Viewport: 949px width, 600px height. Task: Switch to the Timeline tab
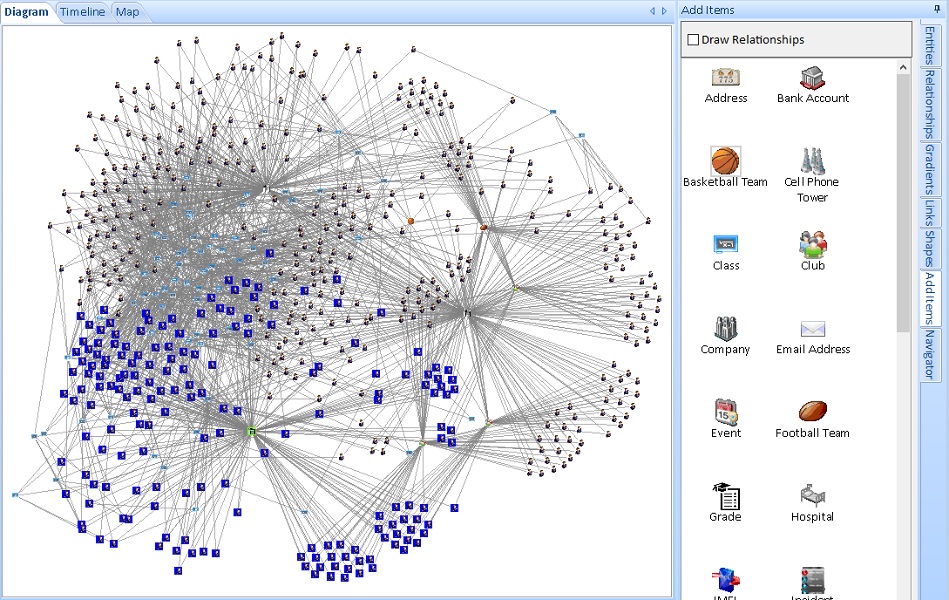point(81,11)
